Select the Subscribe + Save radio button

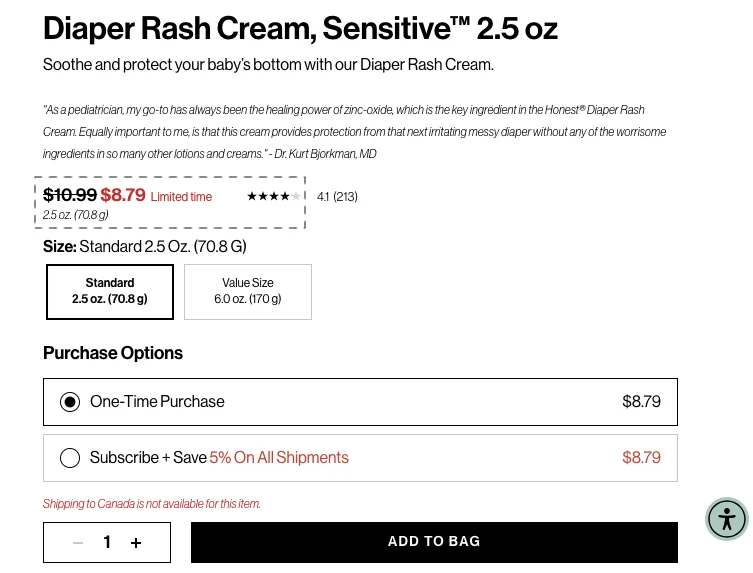click(x=70, y=458)
